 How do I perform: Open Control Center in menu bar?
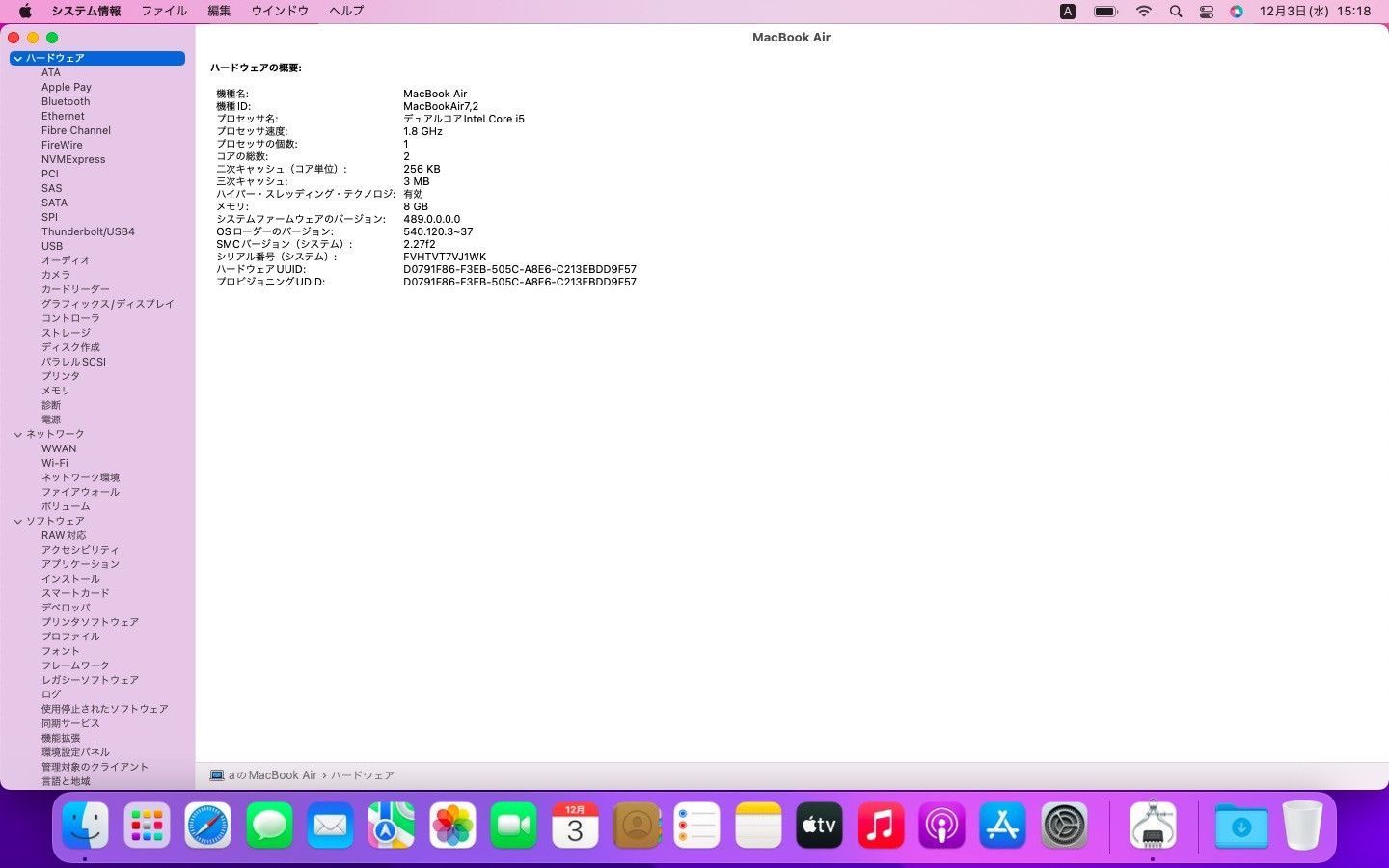click(1206, 12)
